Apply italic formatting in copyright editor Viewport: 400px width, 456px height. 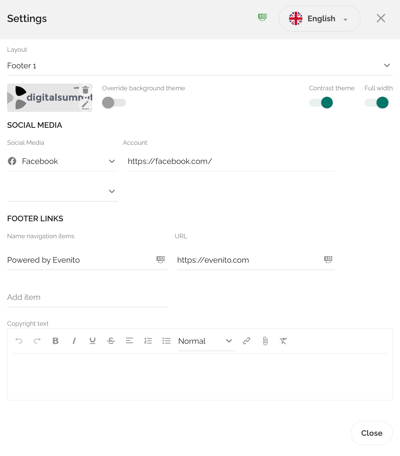[74, 341]
